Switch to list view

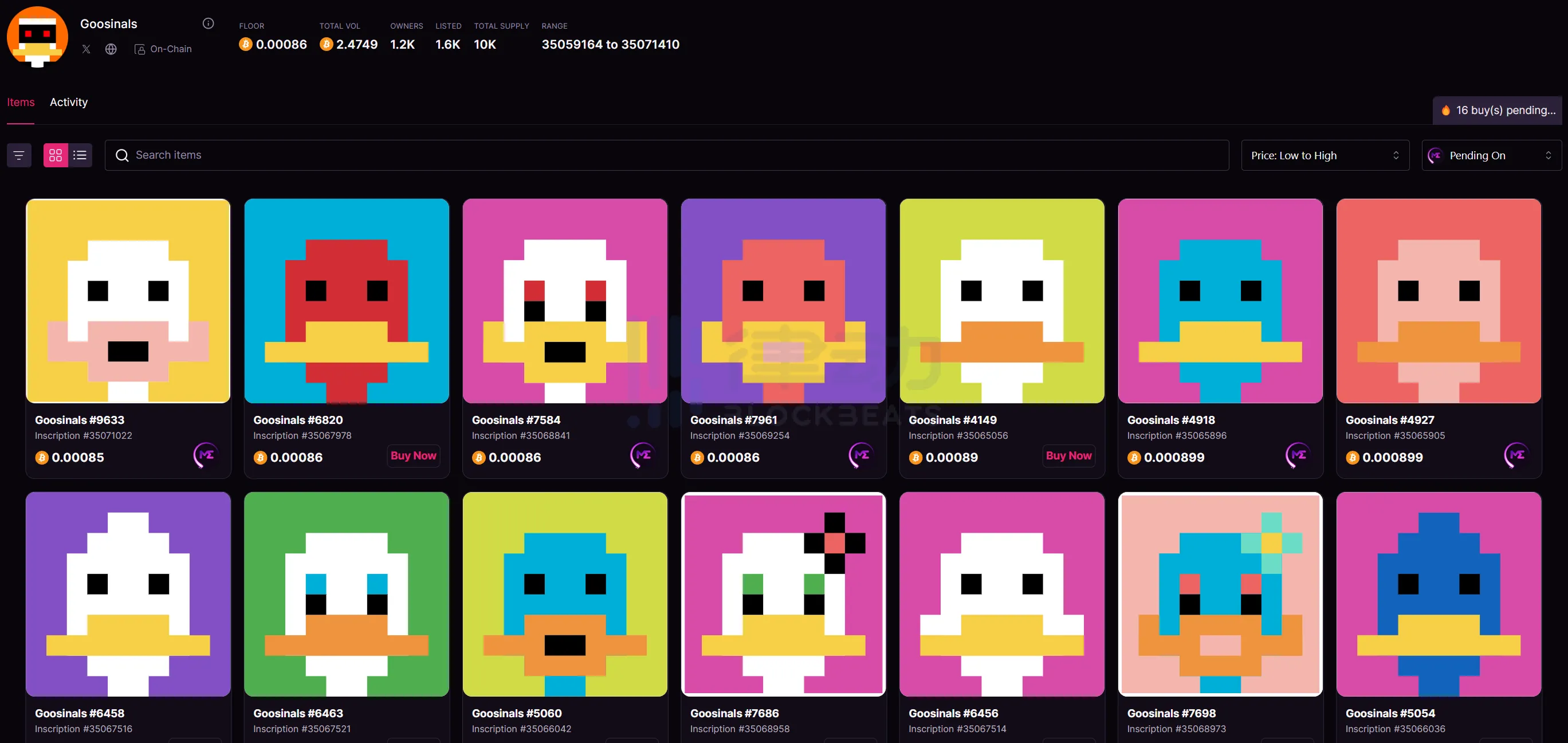[x=80, y=156]
